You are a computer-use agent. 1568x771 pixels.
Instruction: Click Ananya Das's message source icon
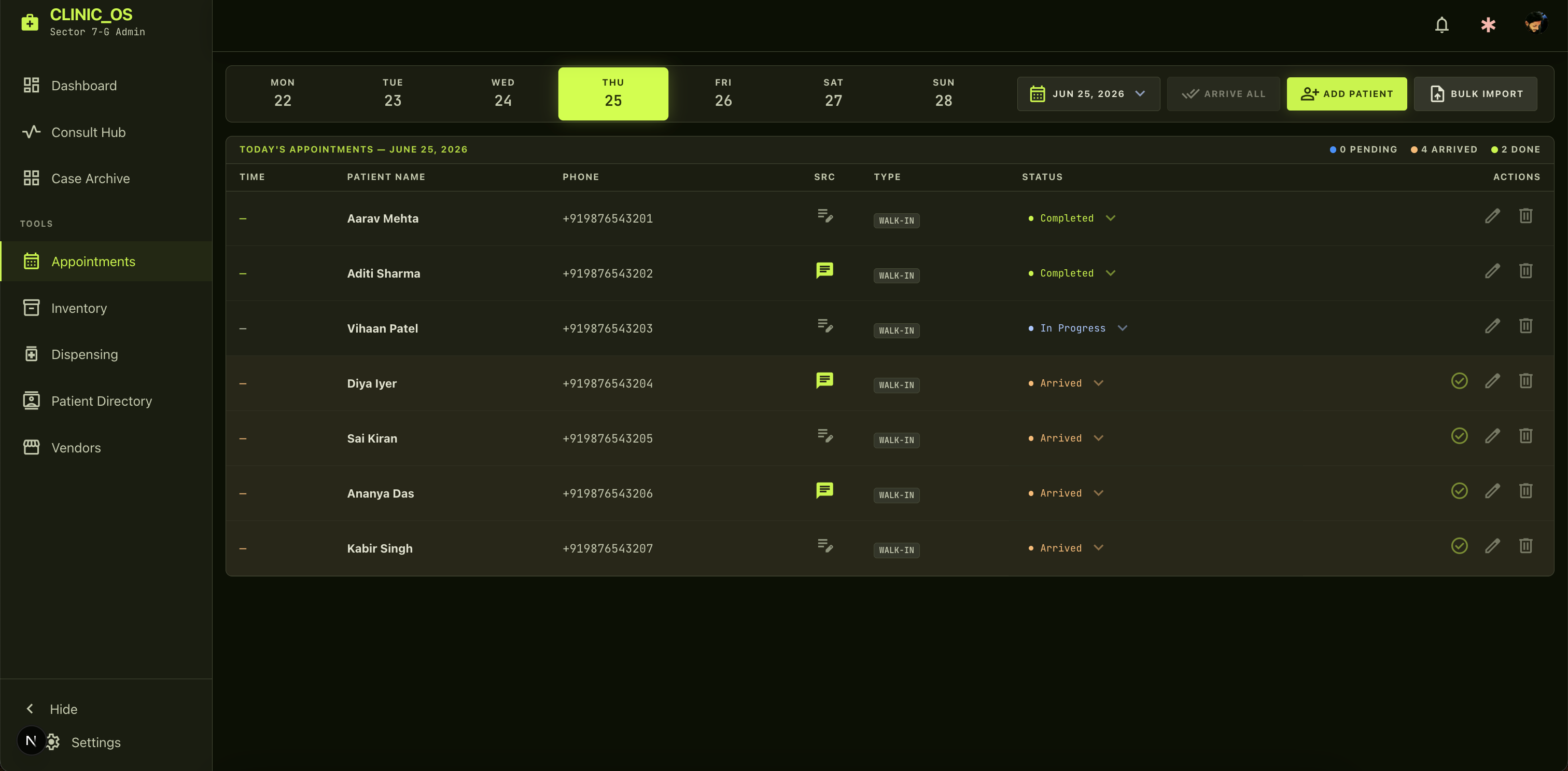824,490
